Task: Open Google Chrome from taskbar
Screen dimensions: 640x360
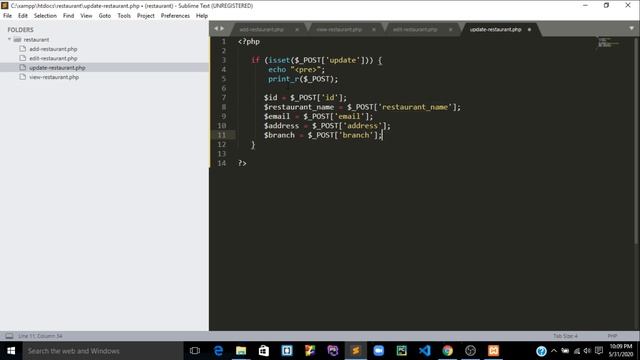Action: (447, 351)
